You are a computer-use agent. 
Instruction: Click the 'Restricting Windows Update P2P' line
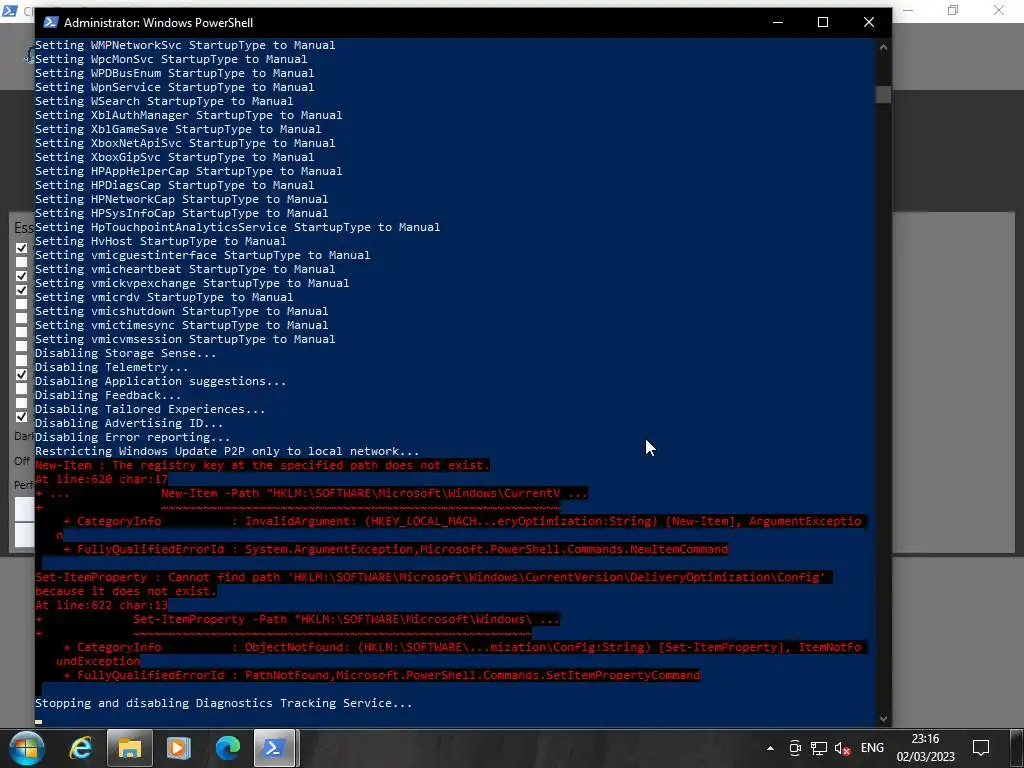click(x=227, y=451)
